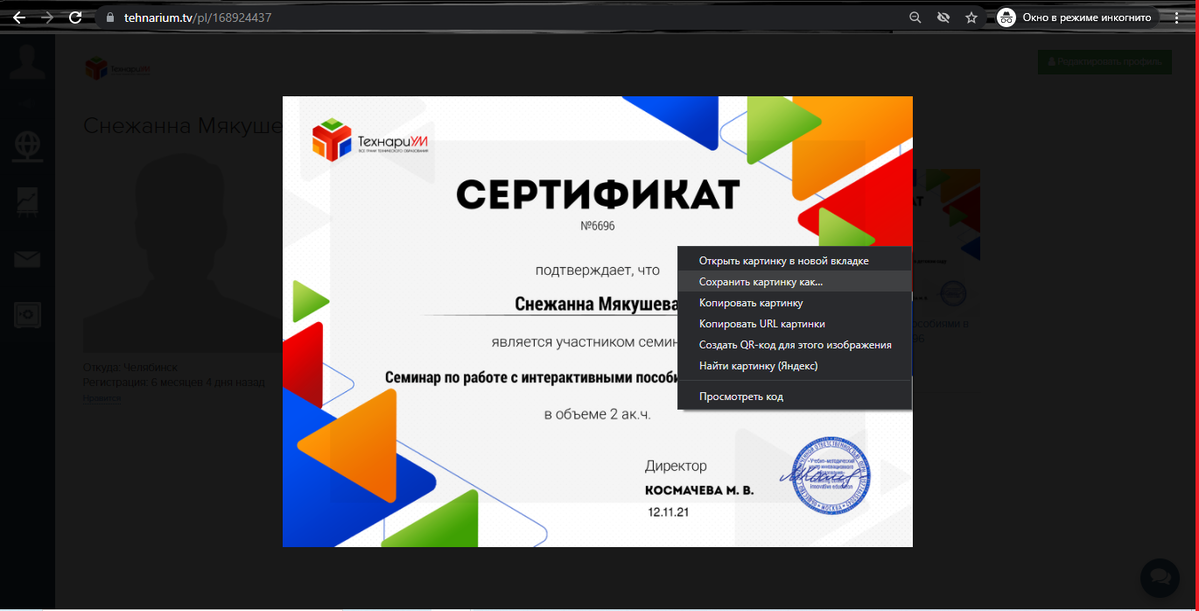Image resolution: width=1199 pixels, height=611 pixels.
Task: Reload the page with refresh icon
Action: click(75, 17)
